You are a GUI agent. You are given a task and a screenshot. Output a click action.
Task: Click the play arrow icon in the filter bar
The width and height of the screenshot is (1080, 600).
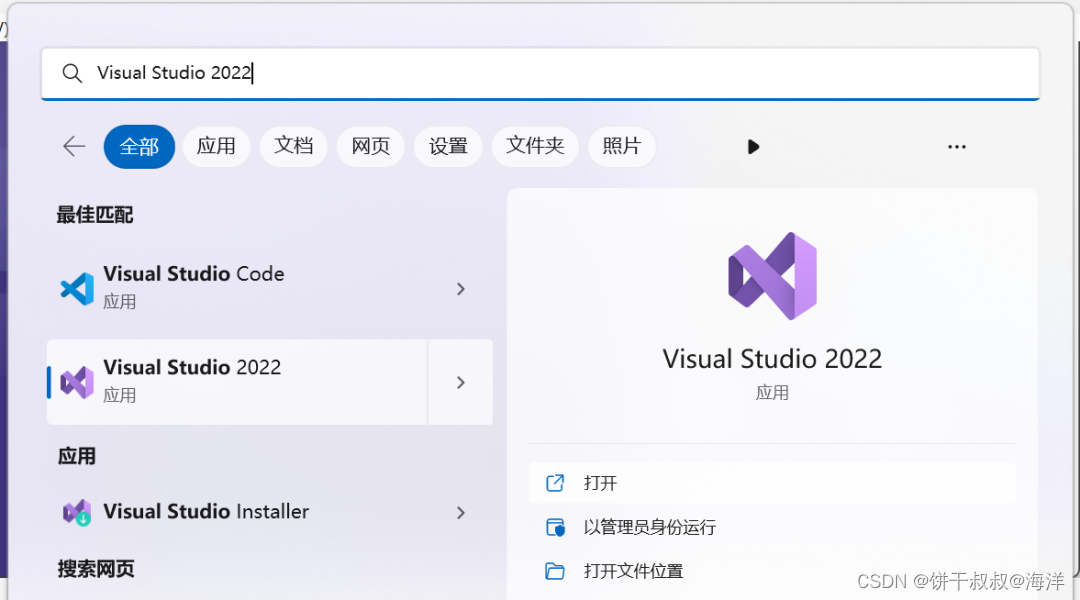[x=753, y=146]
